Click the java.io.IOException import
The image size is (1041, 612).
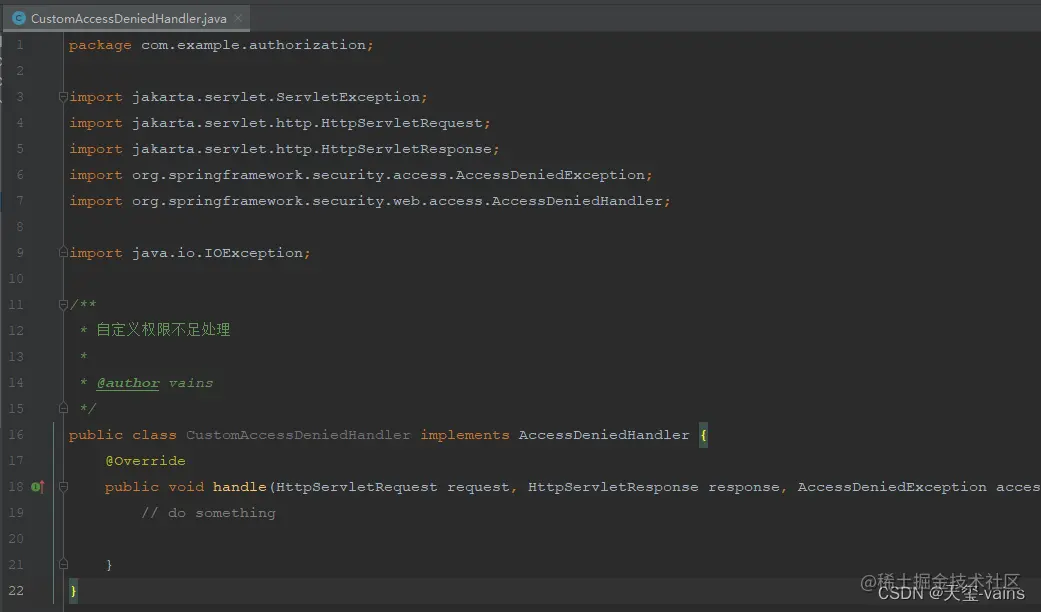(x=217, y=253)
